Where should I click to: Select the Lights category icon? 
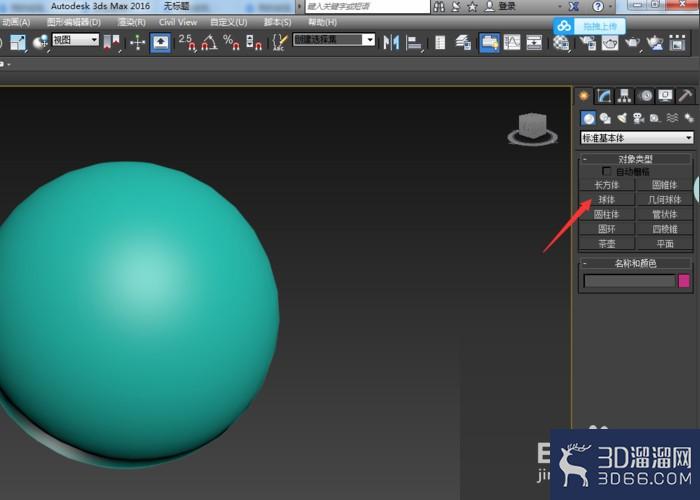click(x=622, y=118)
